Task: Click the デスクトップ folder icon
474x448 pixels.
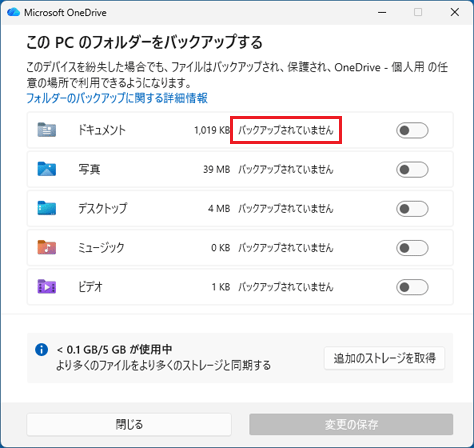Action: (47, 208)
